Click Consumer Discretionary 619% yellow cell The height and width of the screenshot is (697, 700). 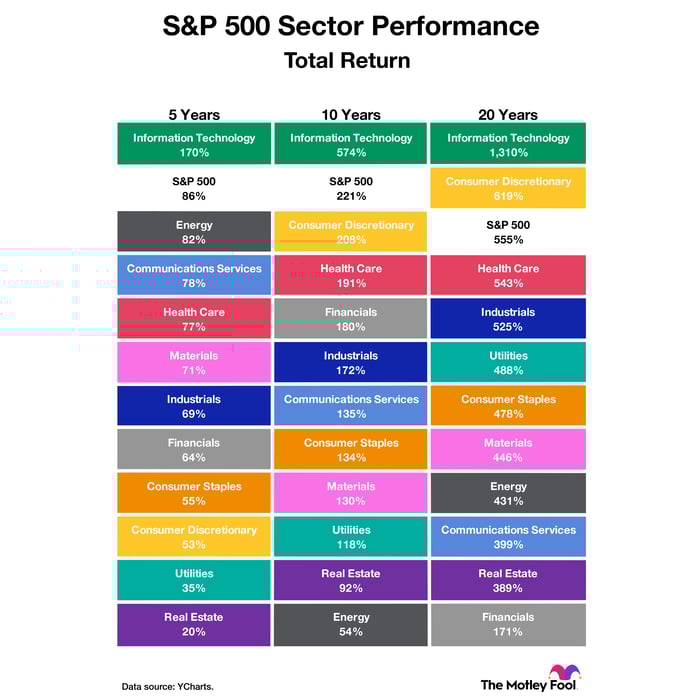pyautogui.click(x=508, y=189)
